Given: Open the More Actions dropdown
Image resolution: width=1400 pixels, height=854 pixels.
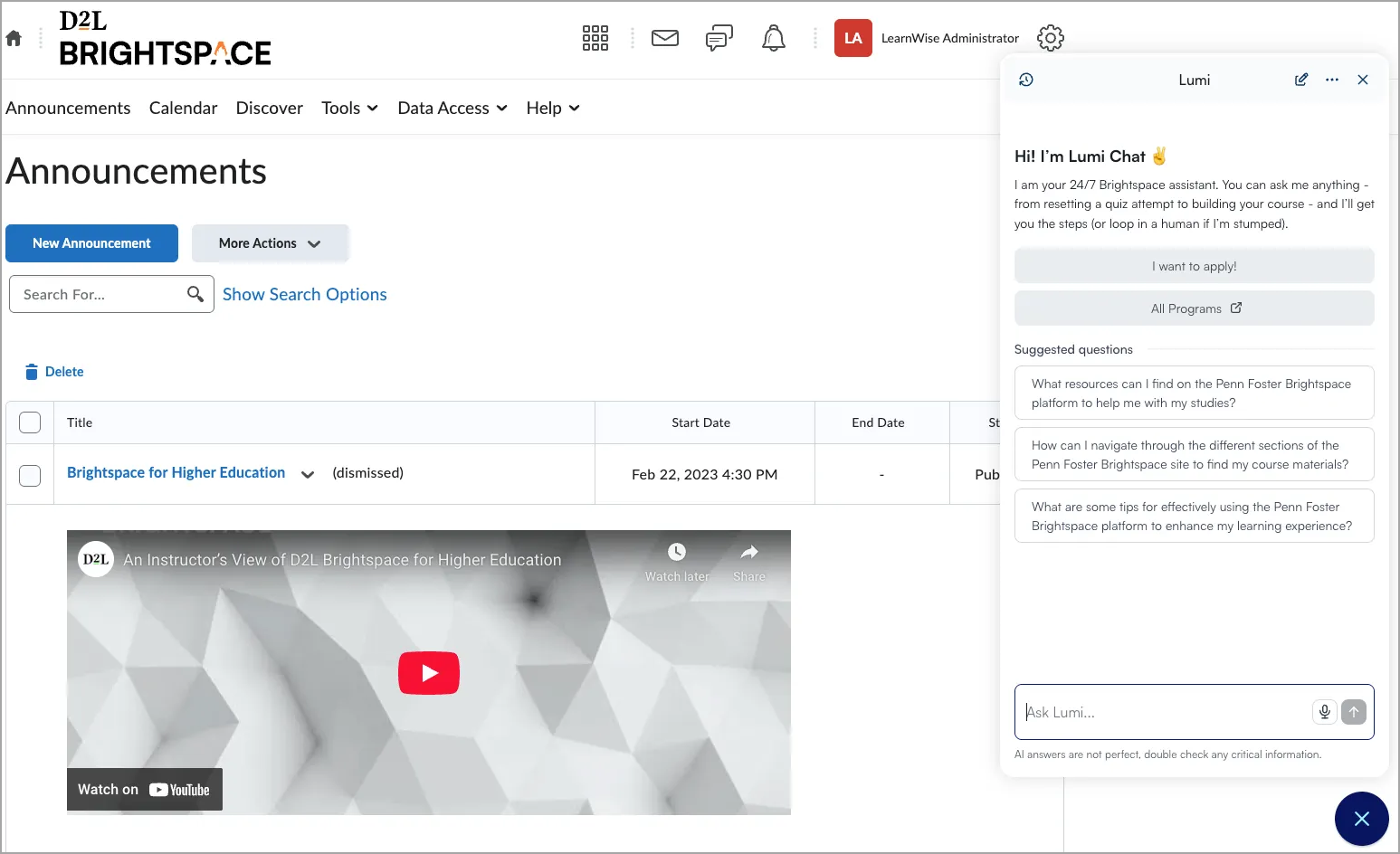Looking at the screenshot, I should click(270, 243).
